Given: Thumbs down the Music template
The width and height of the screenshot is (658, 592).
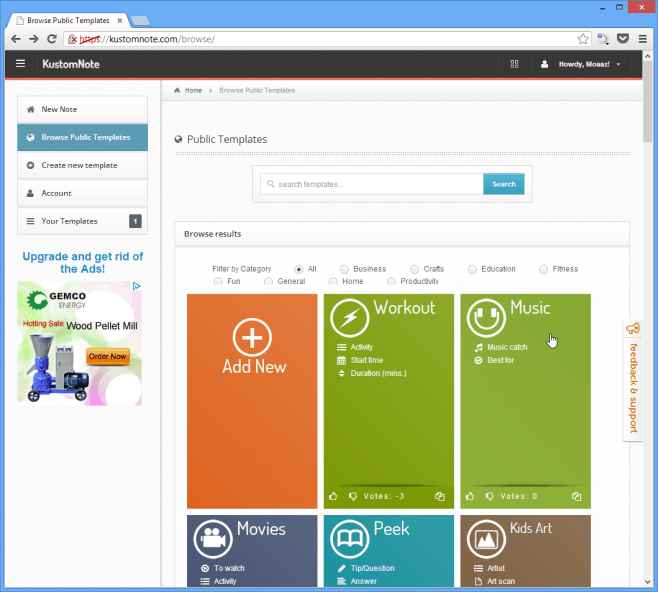Looking at the screenshot, I should pyautogui.click(x=489, y=496).
